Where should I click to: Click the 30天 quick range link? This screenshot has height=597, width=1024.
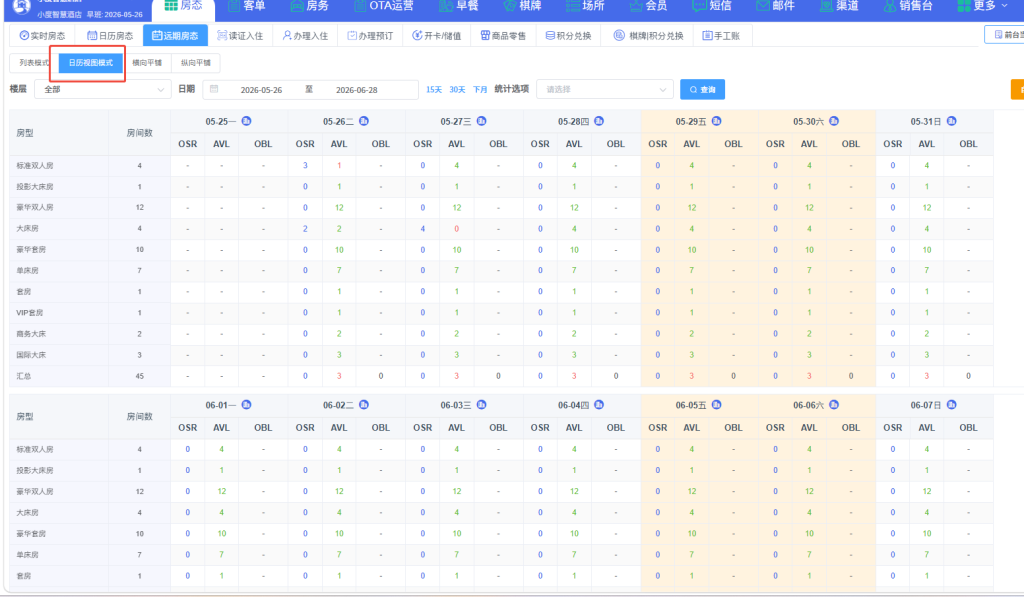click(457, 89)
